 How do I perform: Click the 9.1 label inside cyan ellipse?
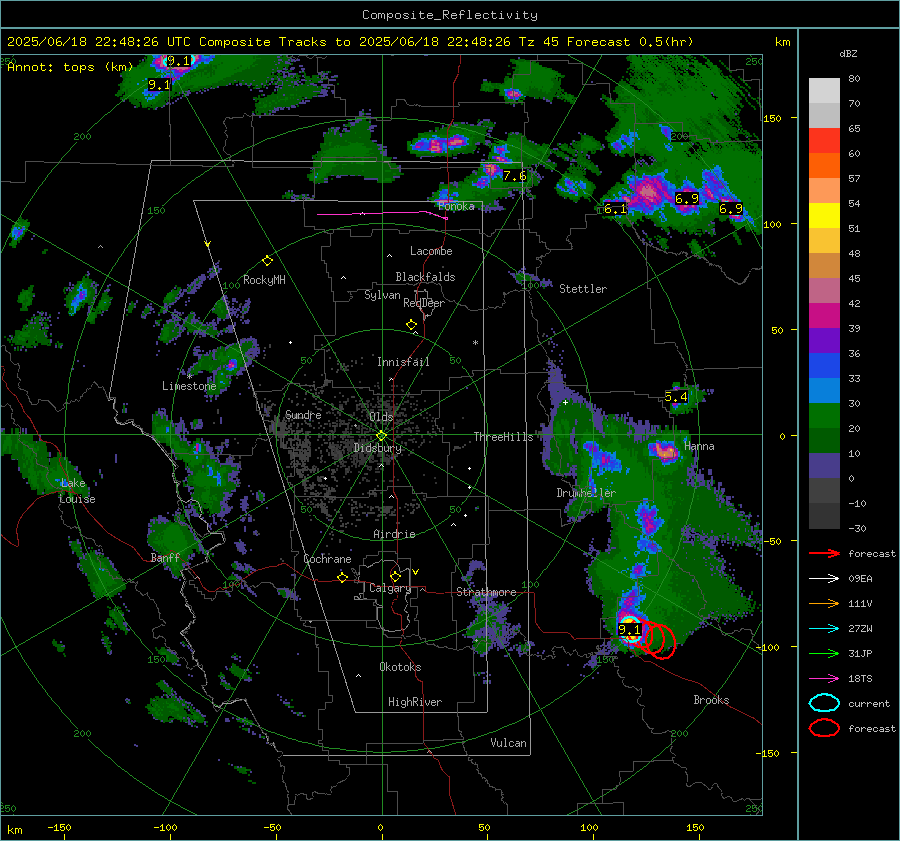(x=629, y=629)
